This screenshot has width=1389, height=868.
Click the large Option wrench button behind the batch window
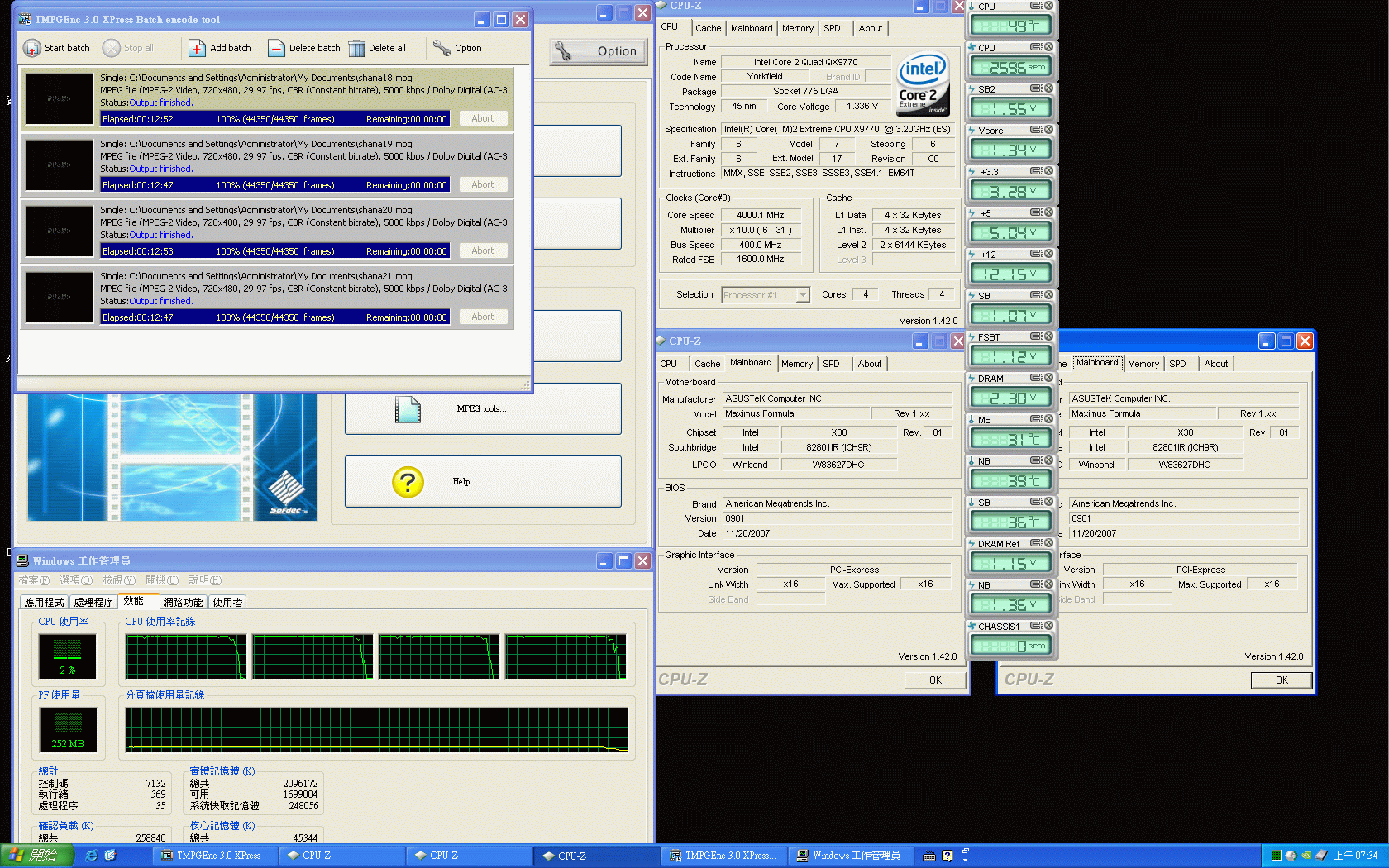click(599, 51)
